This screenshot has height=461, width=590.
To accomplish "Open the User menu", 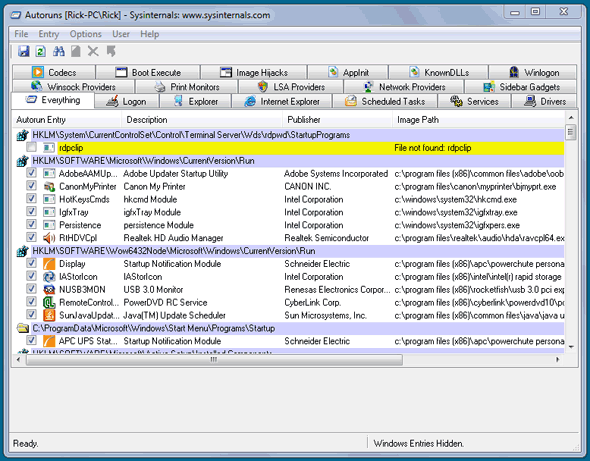I will click(121, 34).
